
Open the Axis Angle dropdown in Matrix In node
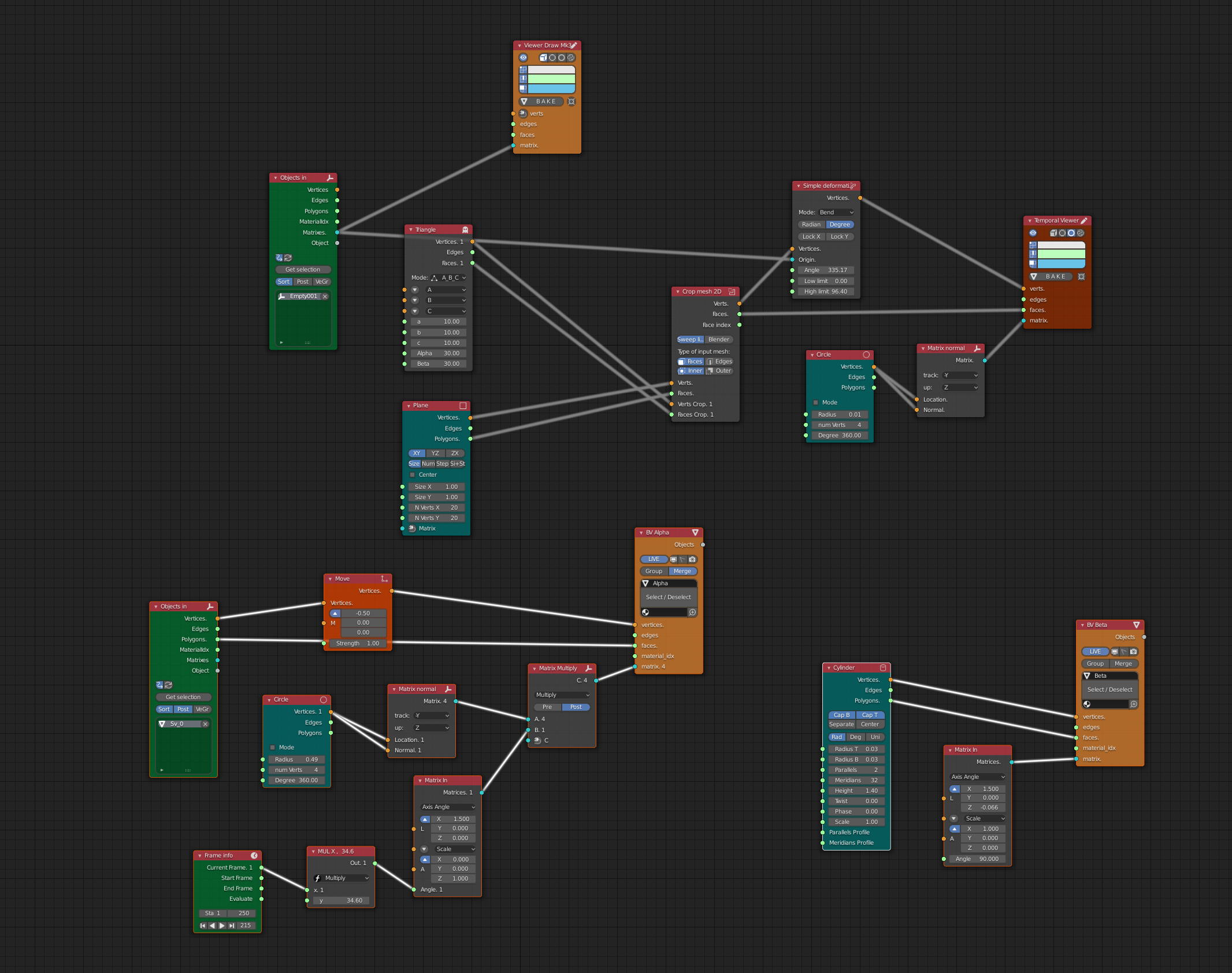[x=448, y=807]
